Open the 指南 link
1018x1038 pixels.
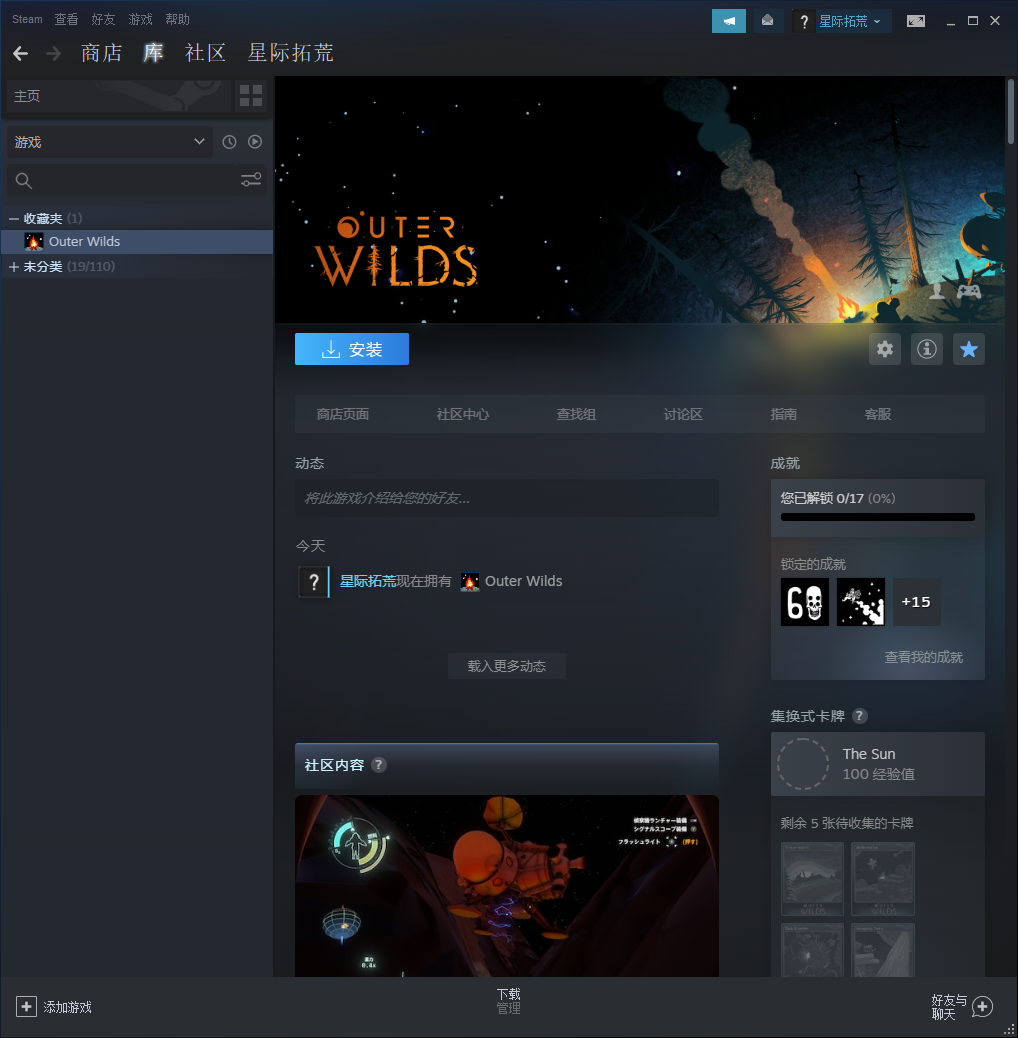tap(784, 414)
